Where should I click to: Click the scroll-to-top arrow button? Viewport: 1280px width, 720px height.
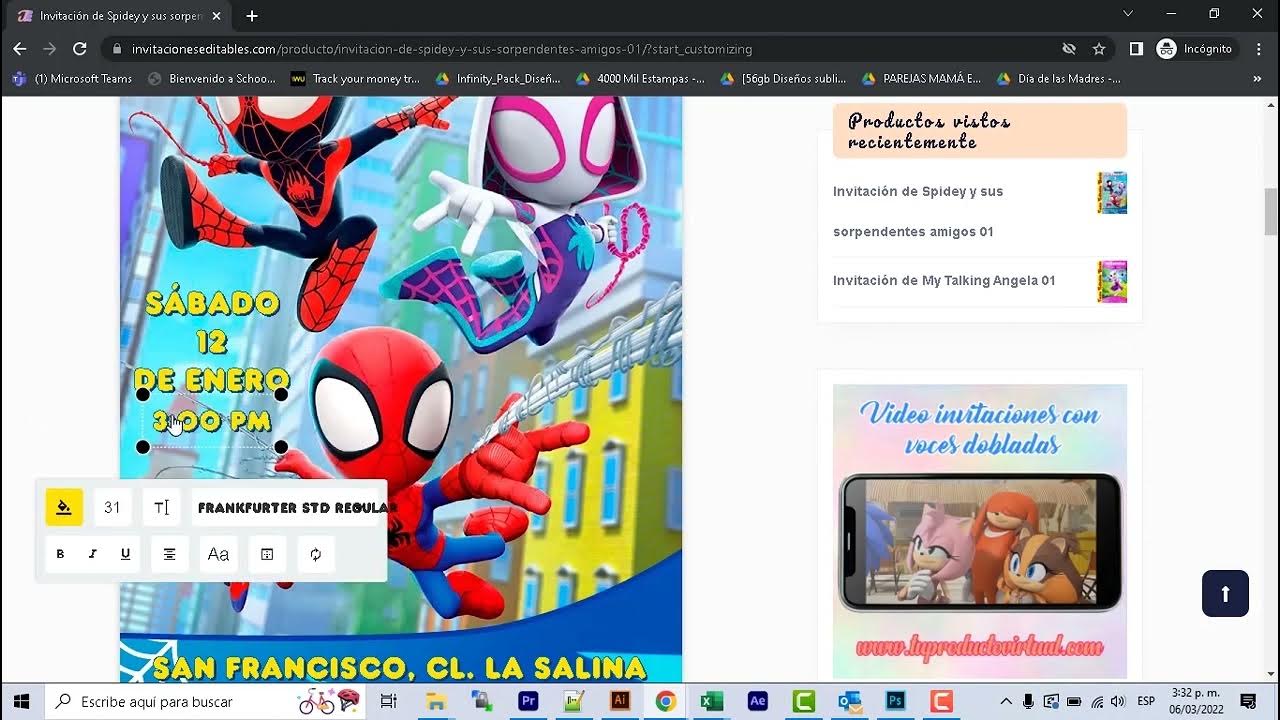click(x=1225, y=593)
